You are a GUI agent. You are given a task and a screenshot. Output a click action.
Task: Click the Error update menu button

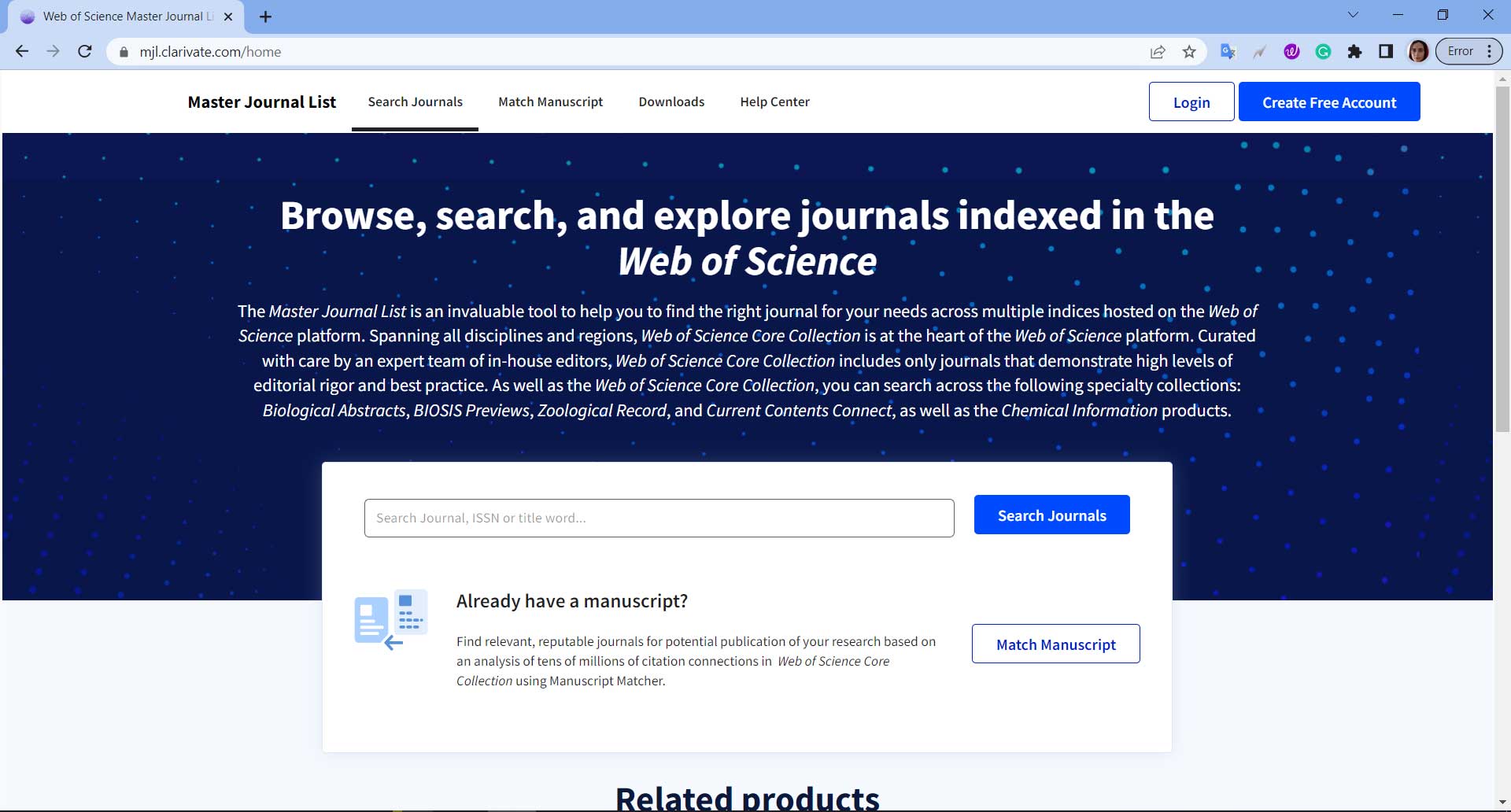click(1469, 51)
